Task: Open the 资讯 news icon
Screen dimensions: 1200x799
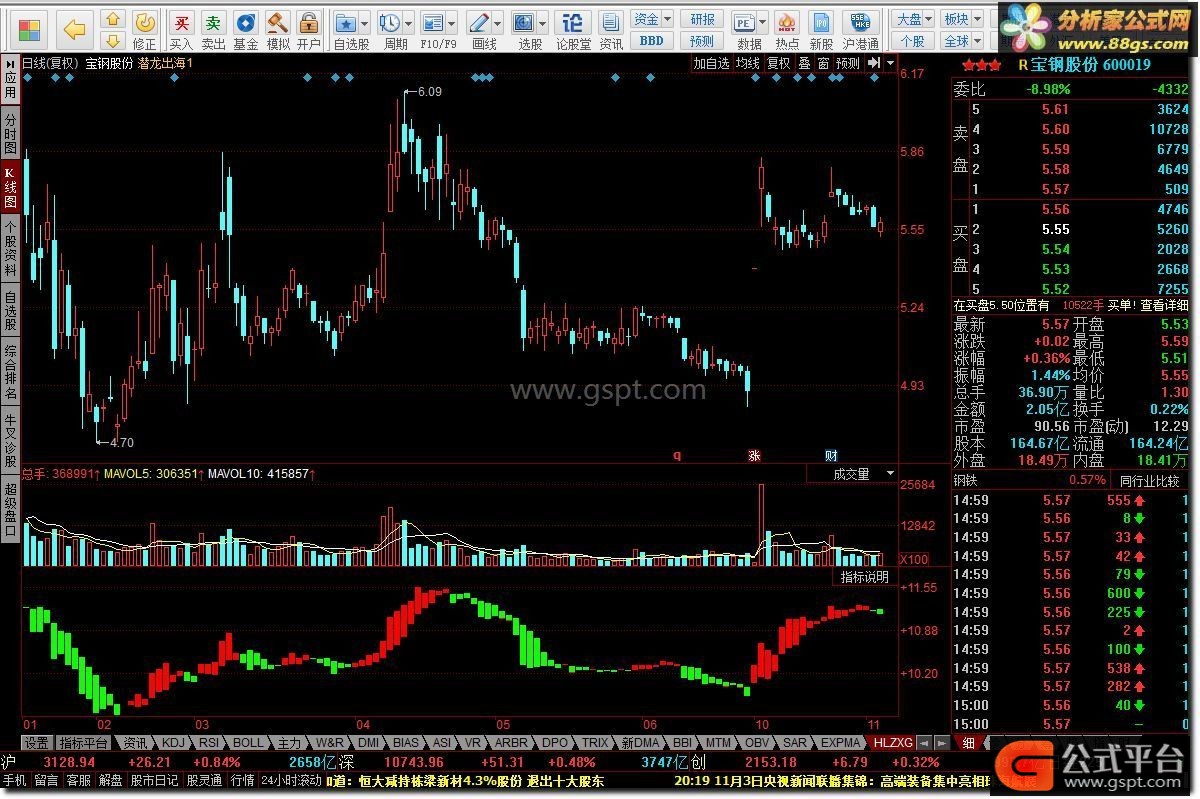Action: point(611,30)
